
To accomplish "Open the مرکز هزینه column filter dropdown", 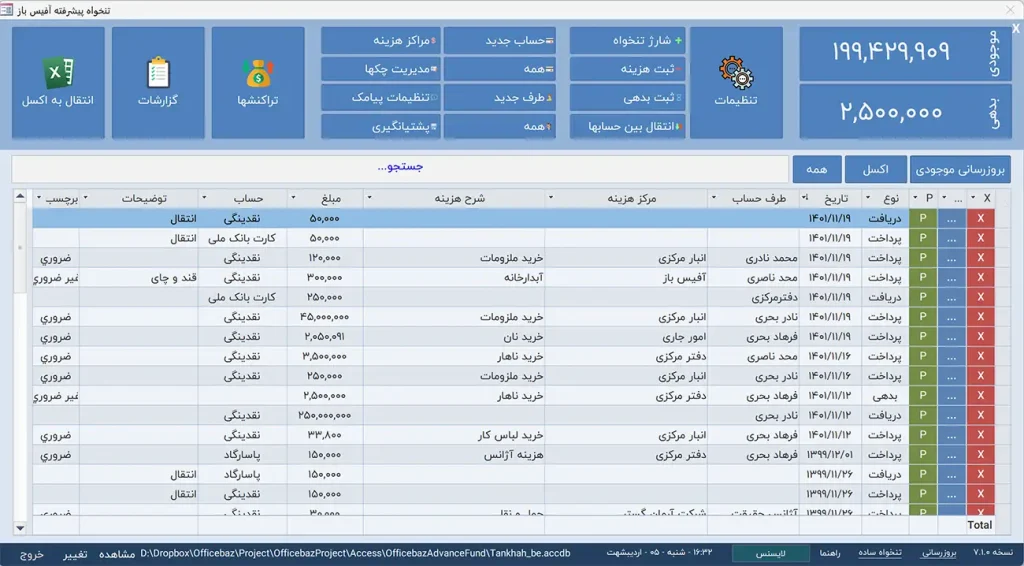I will click(551, 198).
